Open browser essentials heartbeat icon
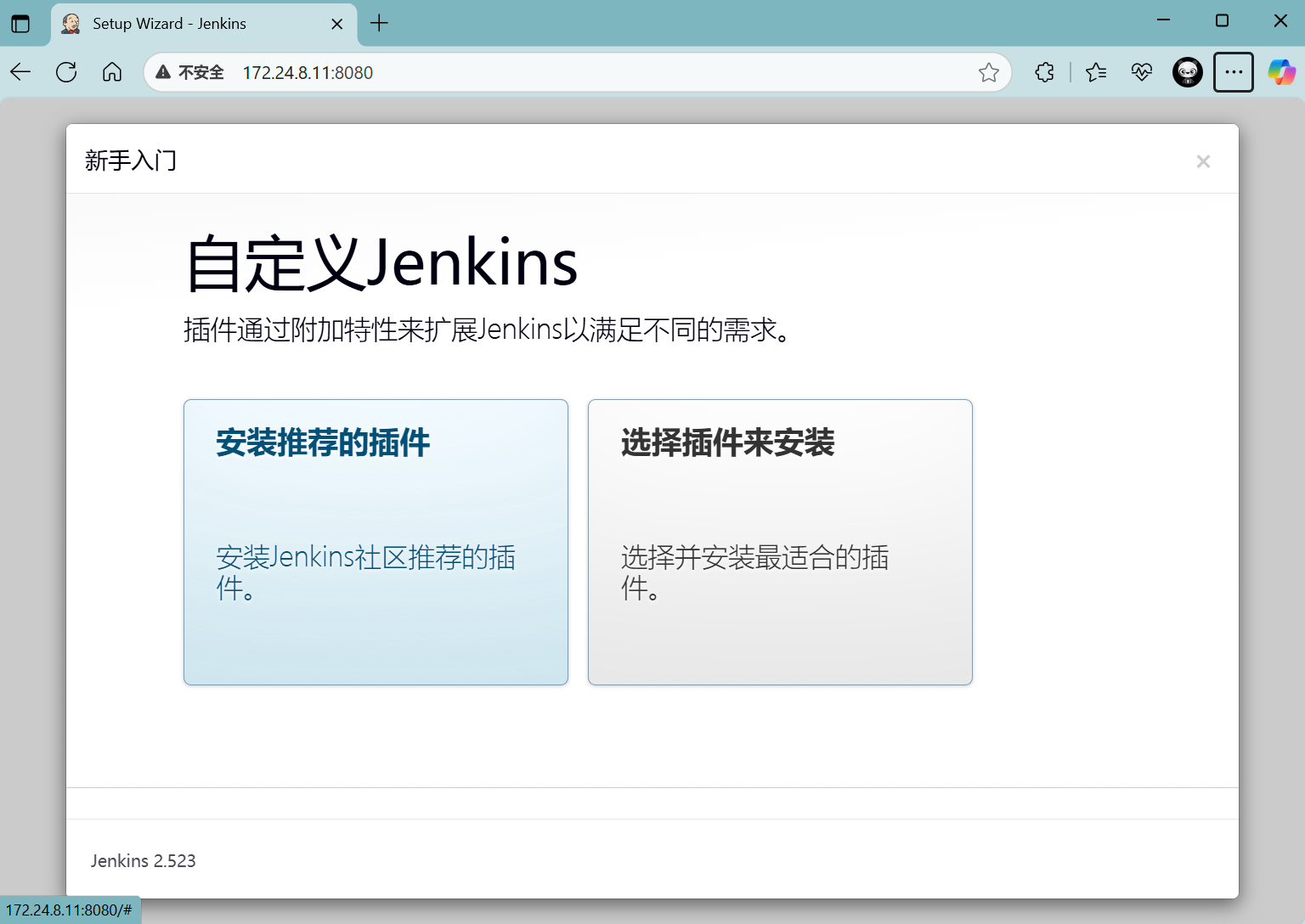Image resolution: width=1305 pixels, height=924 pixels. pyautogui.click(x=1142, y=73)
